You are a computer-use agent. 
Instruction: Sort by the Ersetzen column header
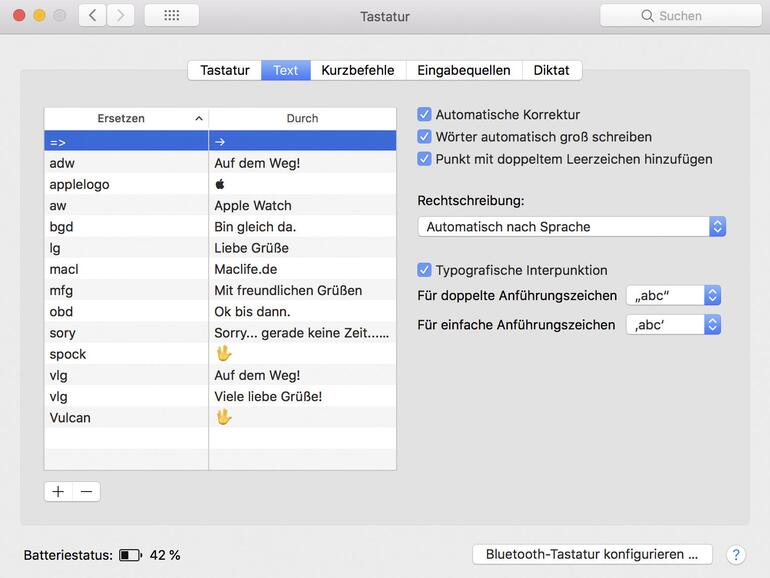125,118
